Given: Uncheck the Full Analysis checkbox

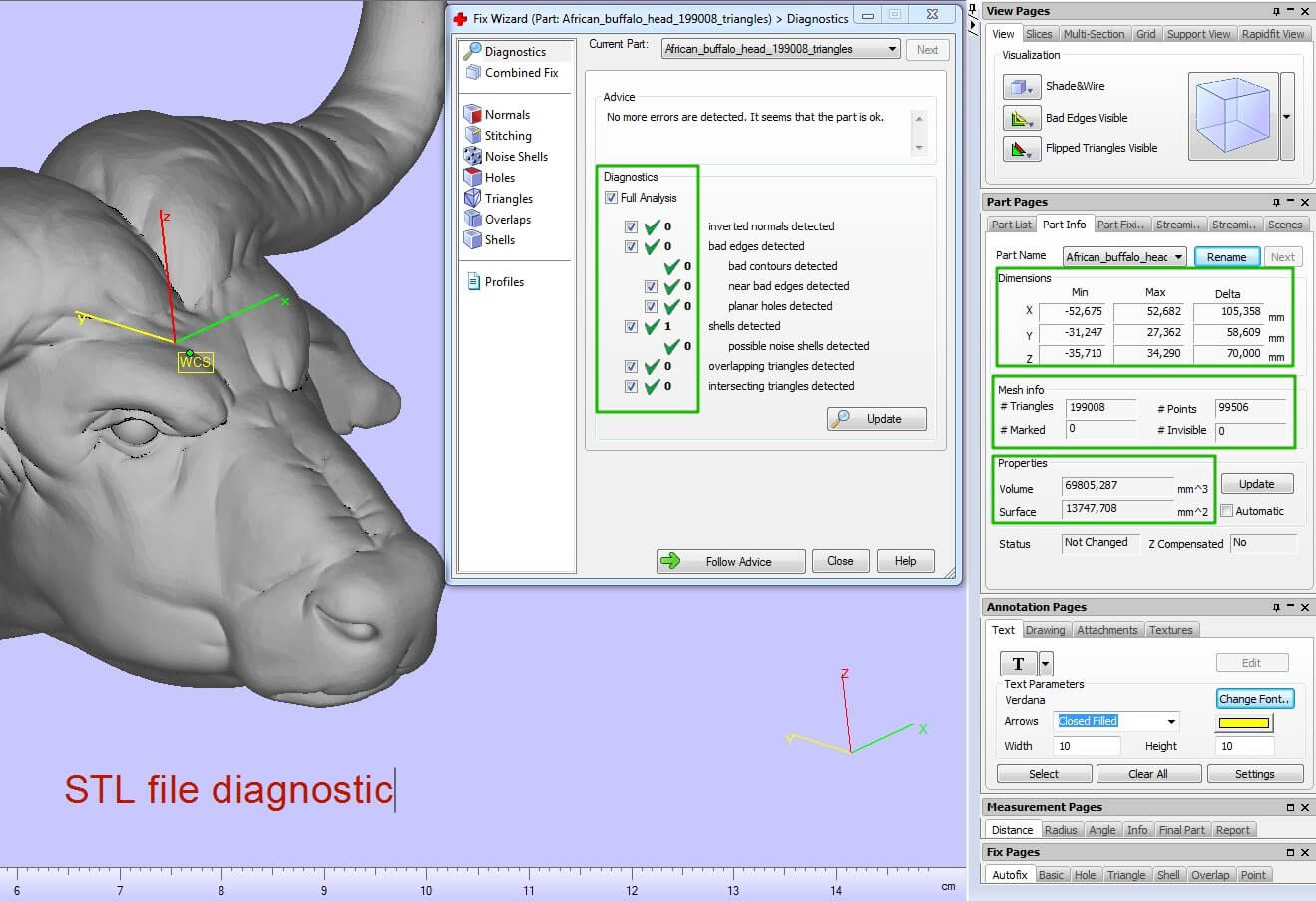Looking at the screenshot, I should (x=611, y=198).
